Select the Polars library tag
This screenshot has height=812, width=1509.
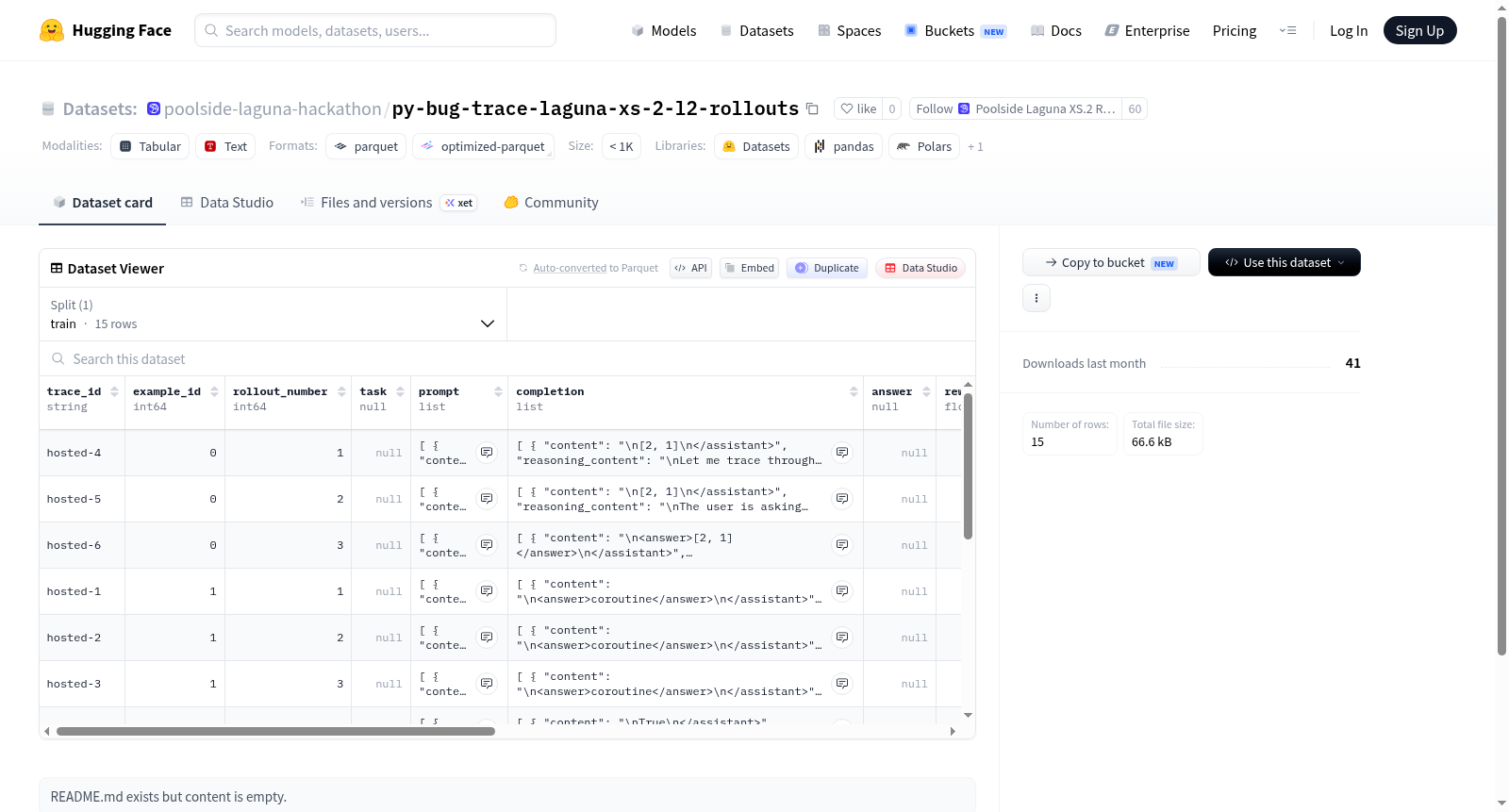pyautogui.click(x=924, y=146)
